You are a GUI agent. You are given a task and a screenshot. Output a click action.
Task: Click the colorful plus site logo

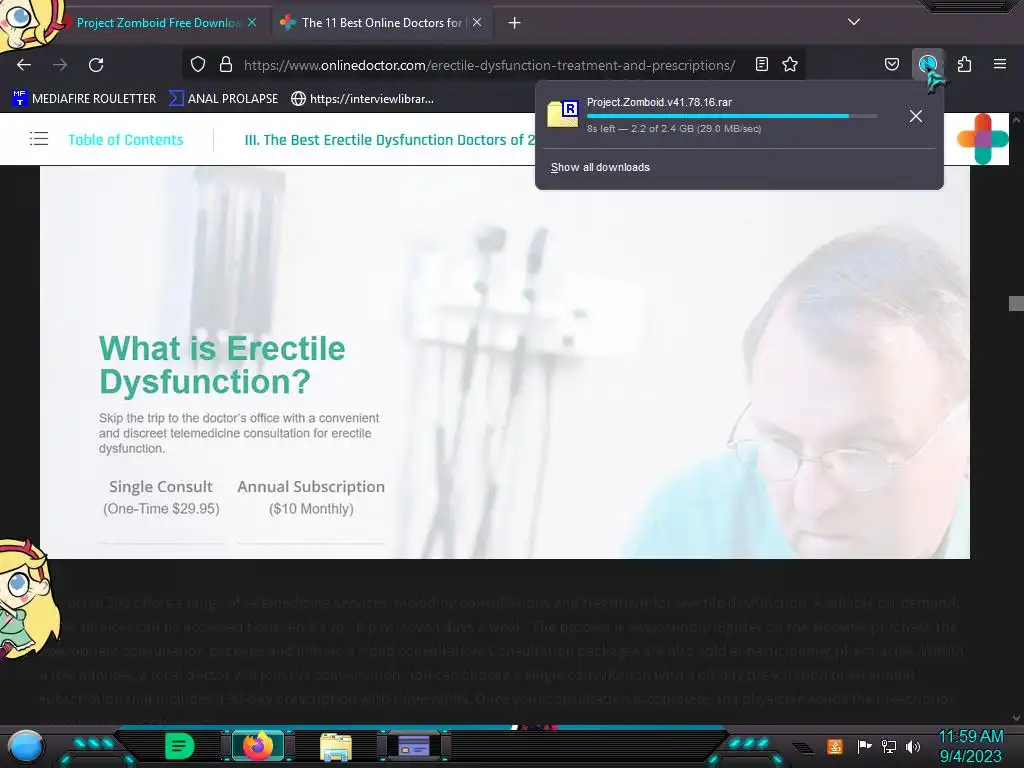pos(982,138)
